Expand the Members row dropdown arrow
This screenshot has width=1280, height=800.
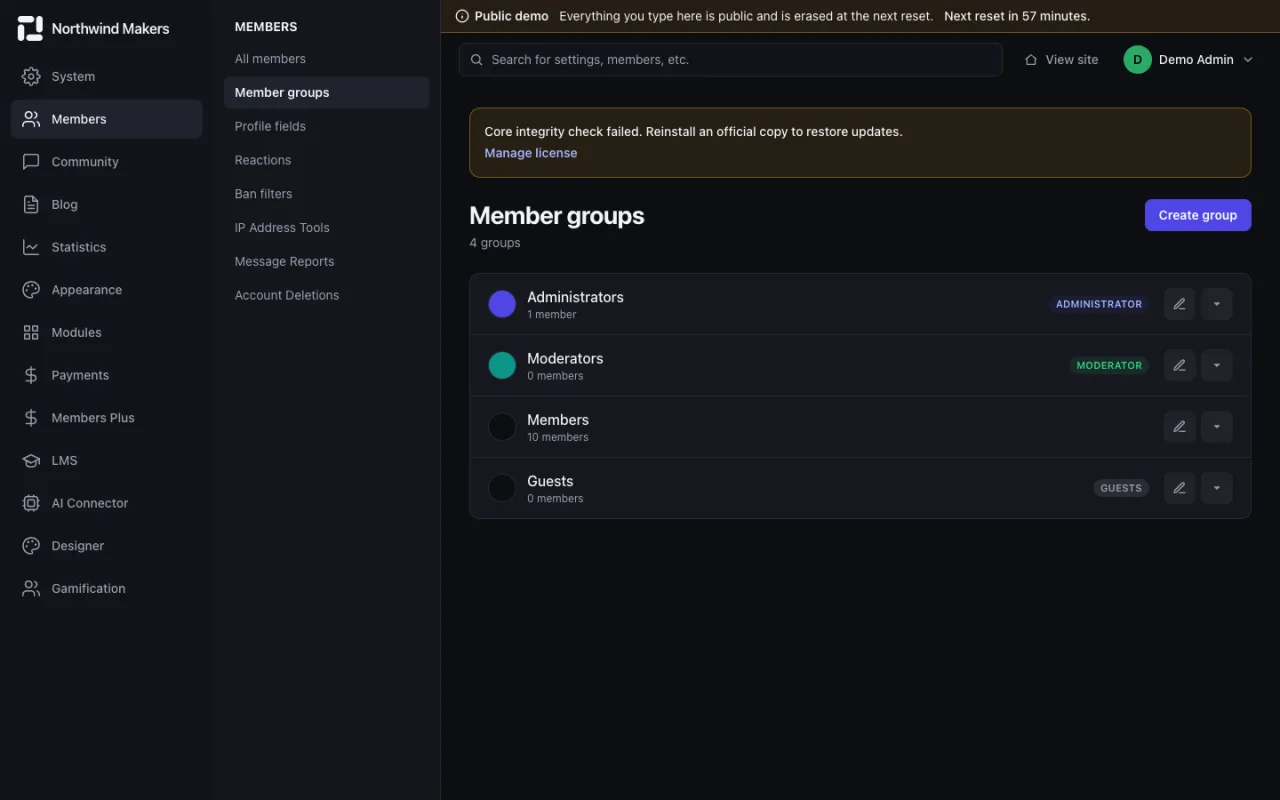(1217, 427)
